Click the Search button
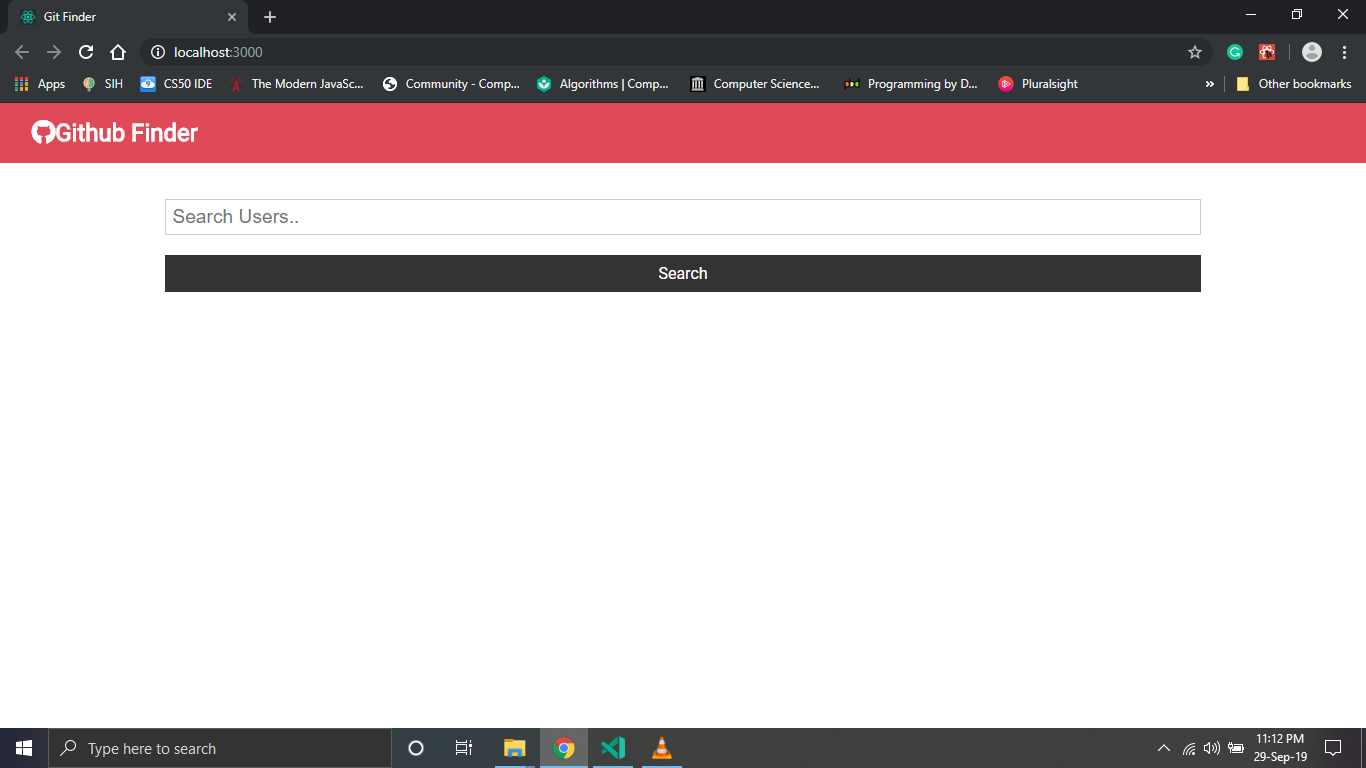 pyautogui.click(x=682, y=273)
